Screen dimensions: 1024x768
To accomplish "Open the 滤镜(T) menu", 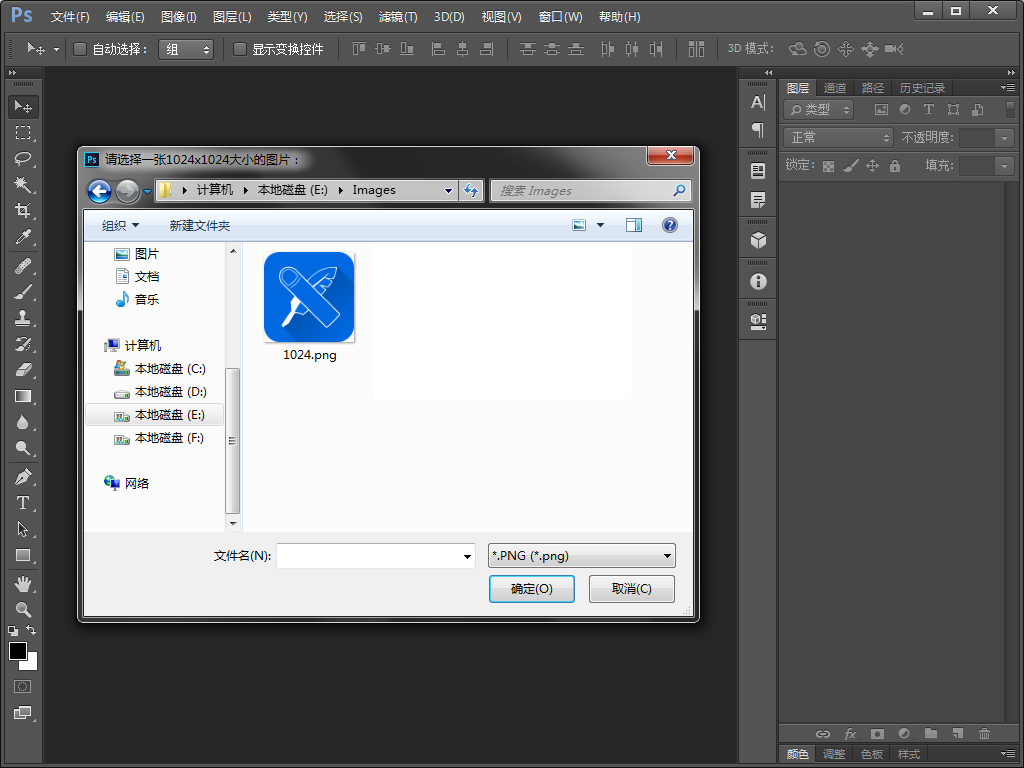I will tap(398, 17).
